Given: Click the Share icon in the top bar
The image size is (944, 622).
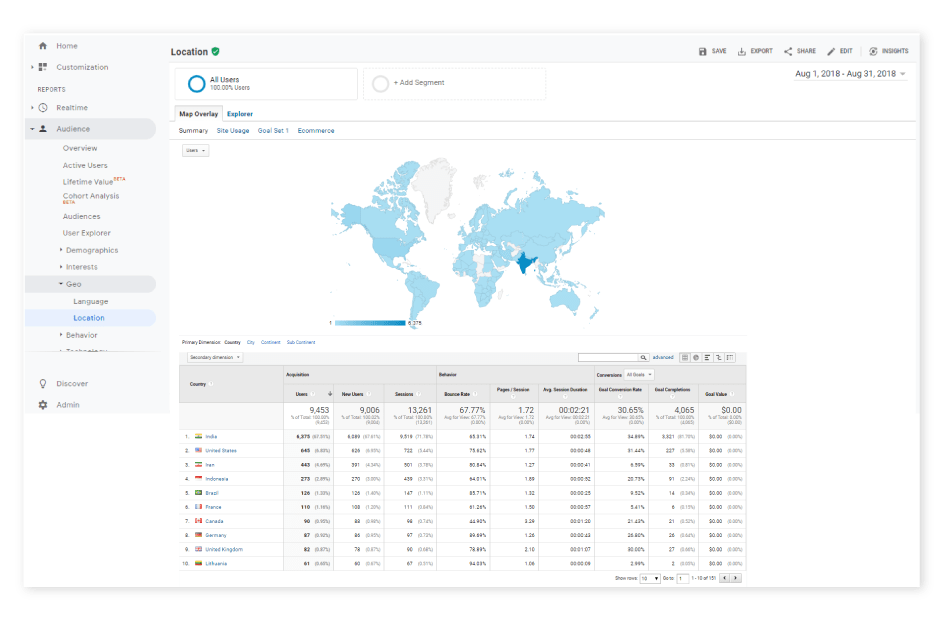Looking at the screenshot, I should 788,52.
